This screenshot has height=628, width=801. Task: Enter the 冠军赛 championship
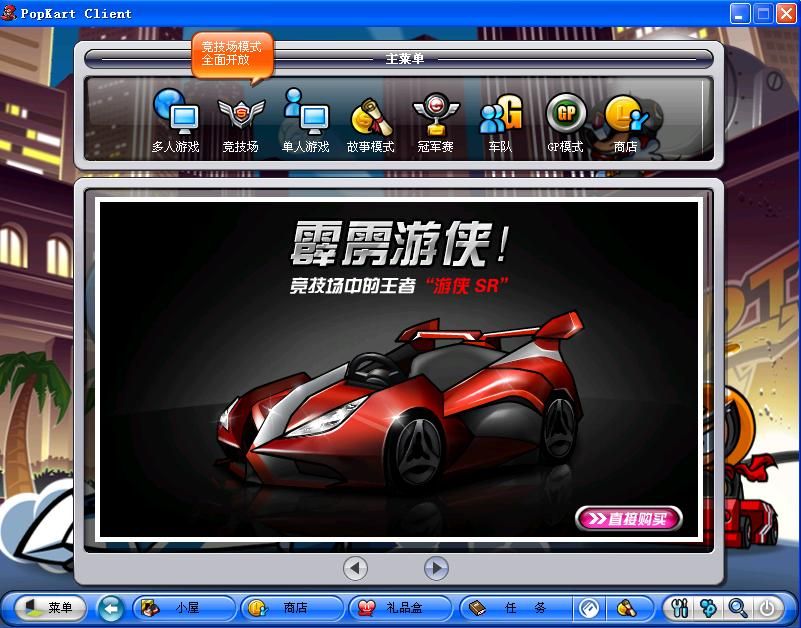(435, 121)
